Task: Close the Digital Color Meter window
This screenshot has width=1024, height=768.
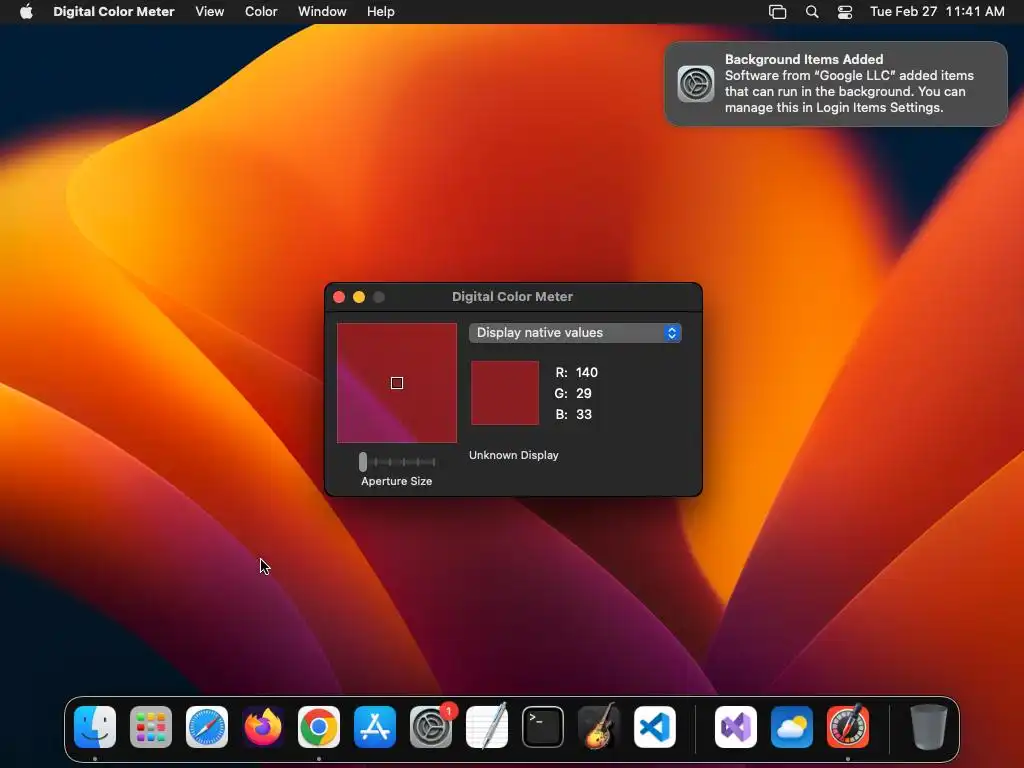Action: tap(339, 297)
